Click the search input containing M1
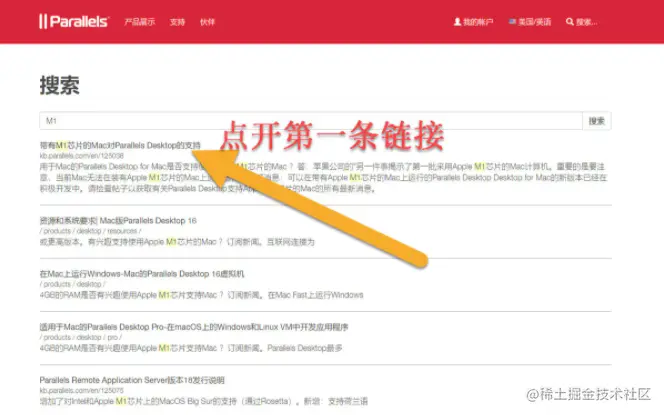The width and height of the screenshot is (664, 415). click(x=311, y=121)
